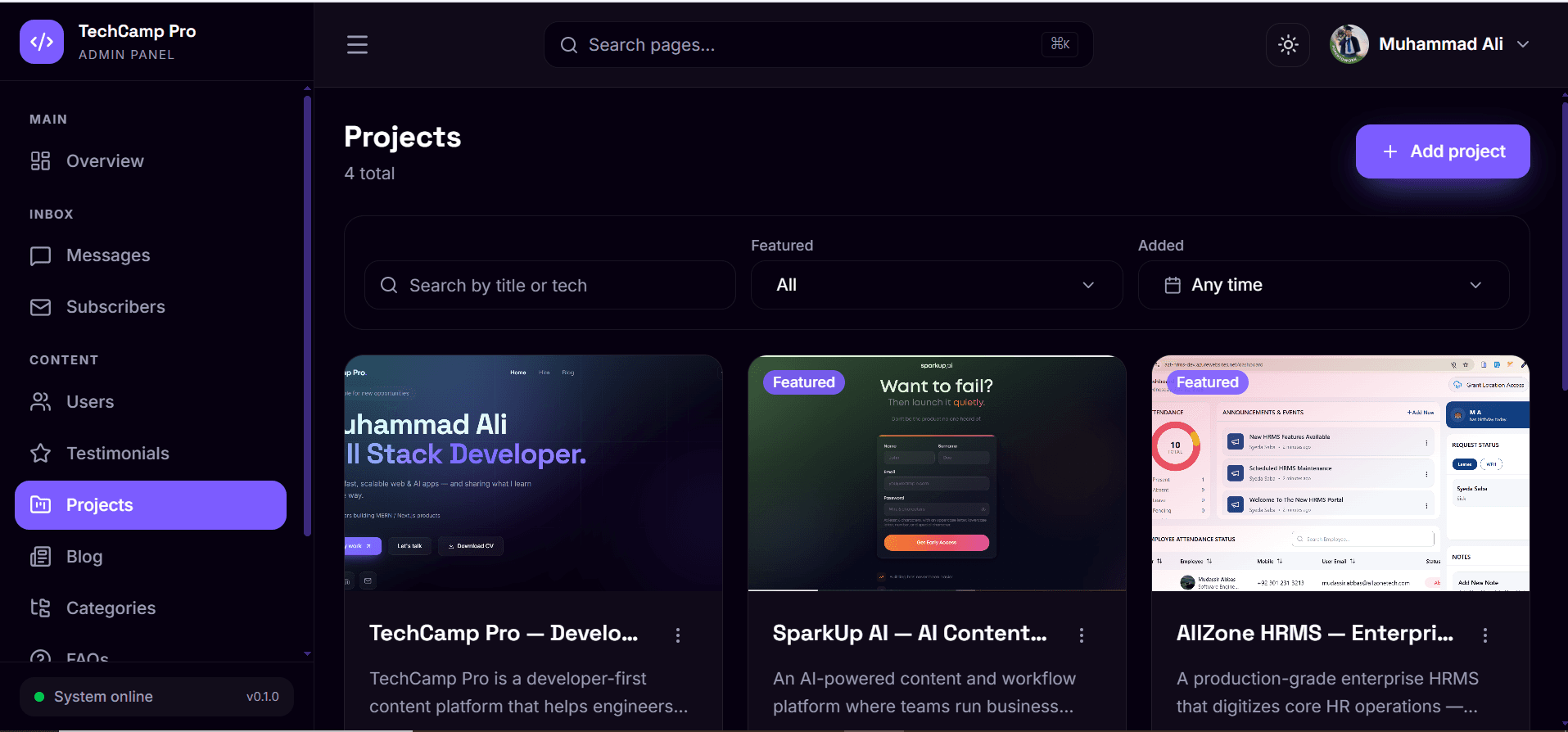The width and height of the screenshot is (1568, 732).
Task: Click the TechCamp Pro code logo icon
Action: point(42,42)
